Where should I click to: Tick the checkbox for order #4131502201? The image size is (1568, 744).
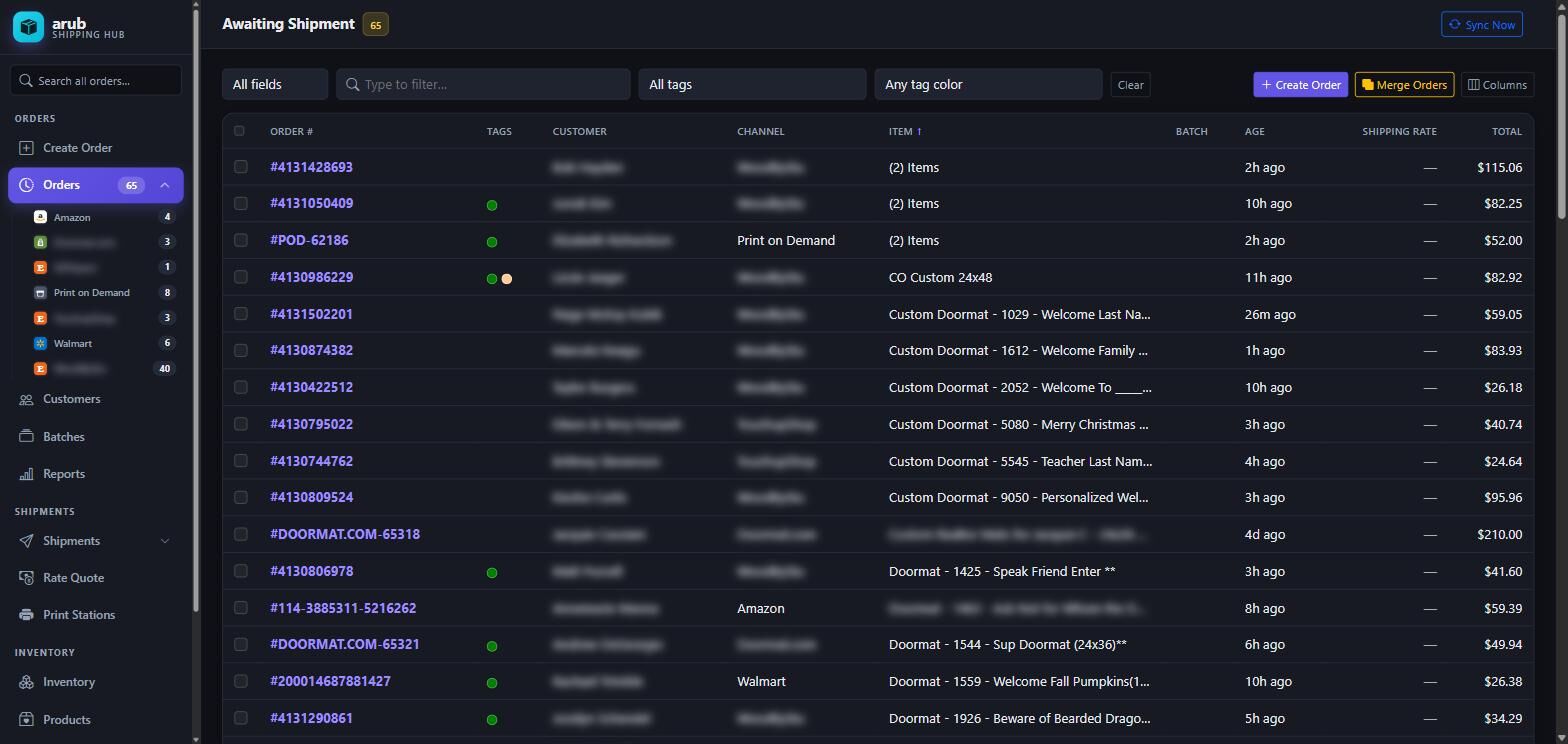click(240, 314)
